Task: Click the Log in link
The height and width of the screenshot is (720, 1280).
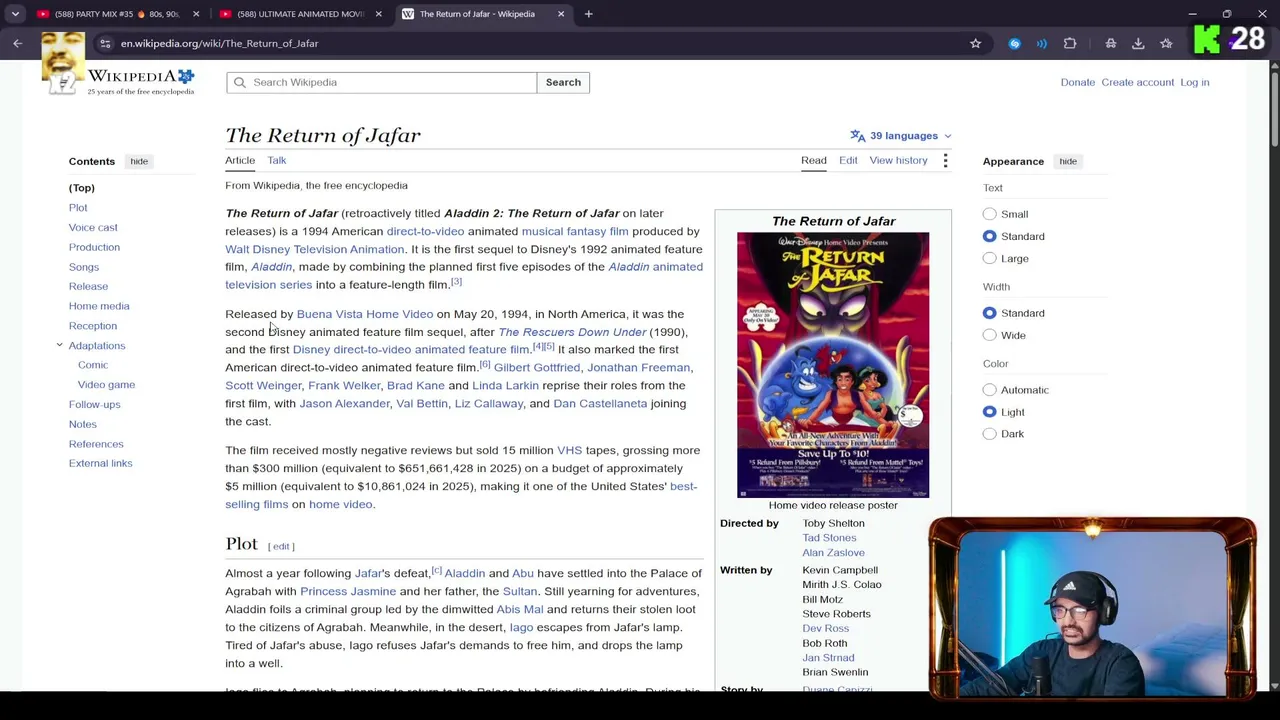Action: 1194,82
